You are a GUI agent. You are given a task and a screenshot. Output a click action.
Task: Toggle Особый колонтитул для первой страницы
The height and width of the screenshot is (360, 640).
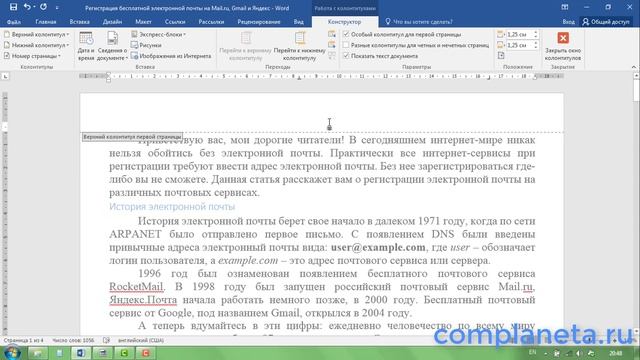click(x=346, y=35)
